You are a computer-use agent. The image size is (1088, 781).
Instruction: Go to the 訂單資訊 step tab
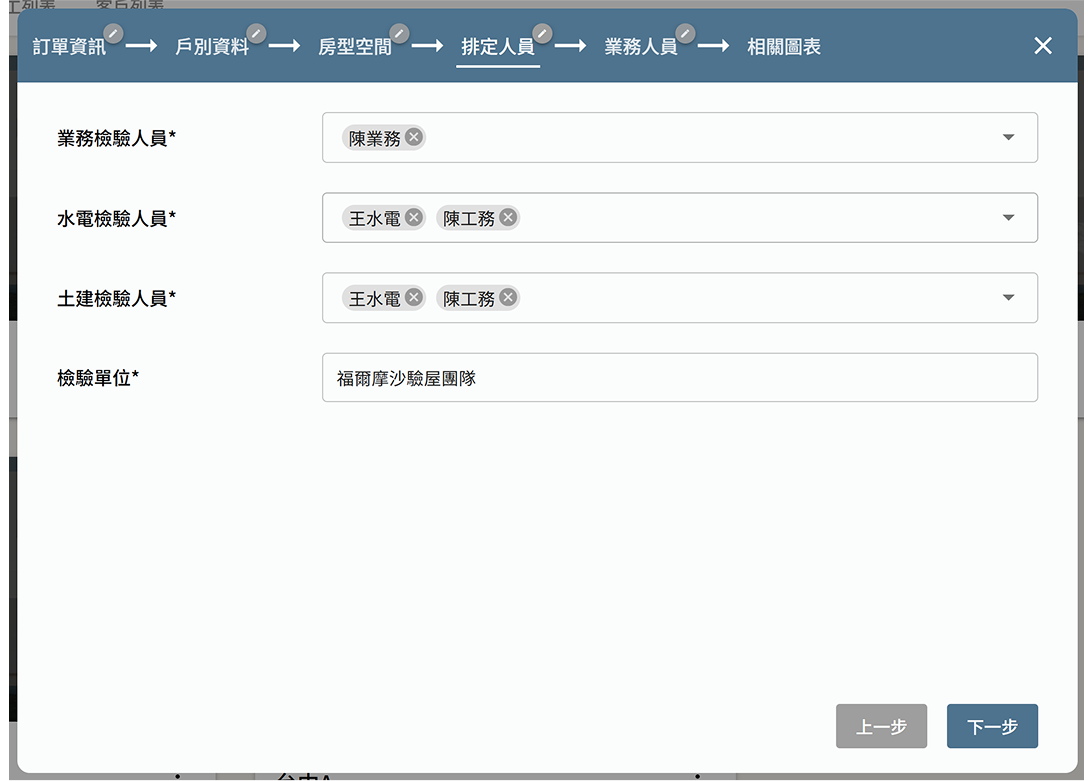69,47
